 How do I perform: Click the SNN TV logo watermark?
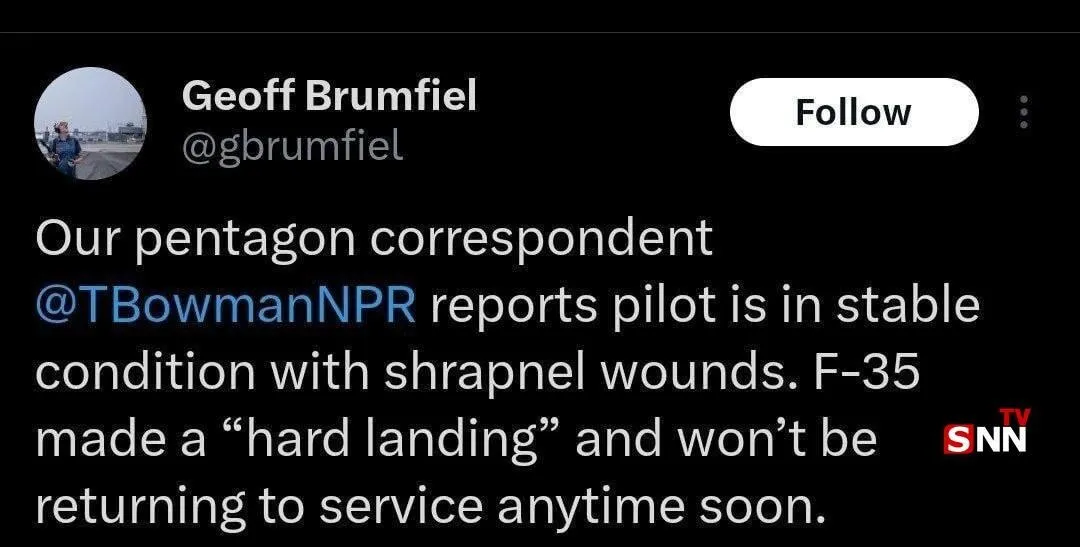click(x=986, y=433)
